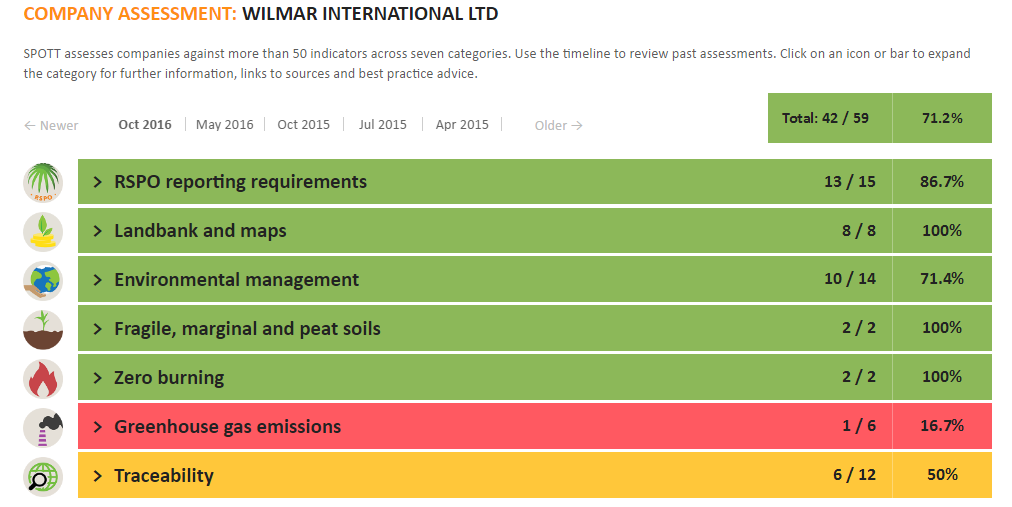
Task: Click the Traceability magnifier globe icon
Action: click(x=43, y=477)
